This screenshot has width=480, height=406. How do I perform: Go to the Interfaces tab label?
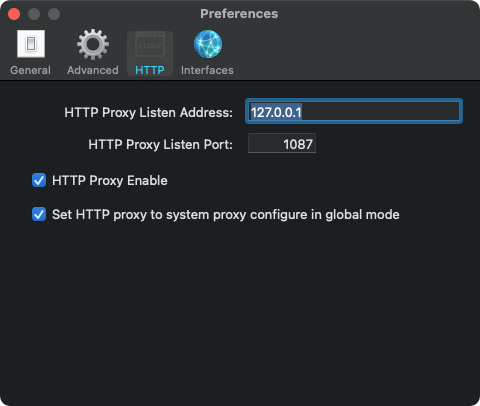tap(207, 70)
